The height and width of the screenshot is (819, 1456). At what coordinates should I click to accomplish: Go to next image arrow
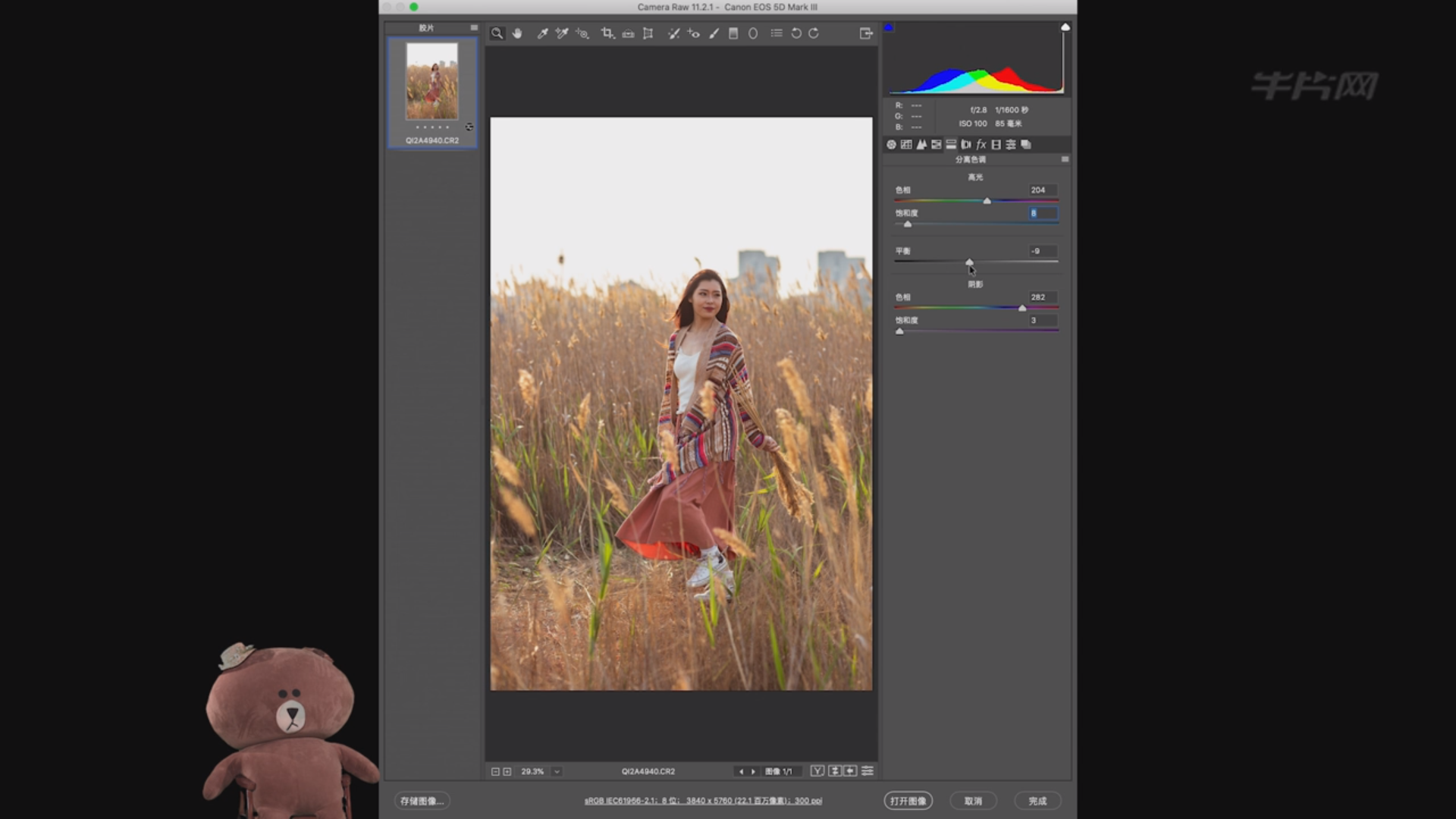pyautogui.click(x=753, y=771)
